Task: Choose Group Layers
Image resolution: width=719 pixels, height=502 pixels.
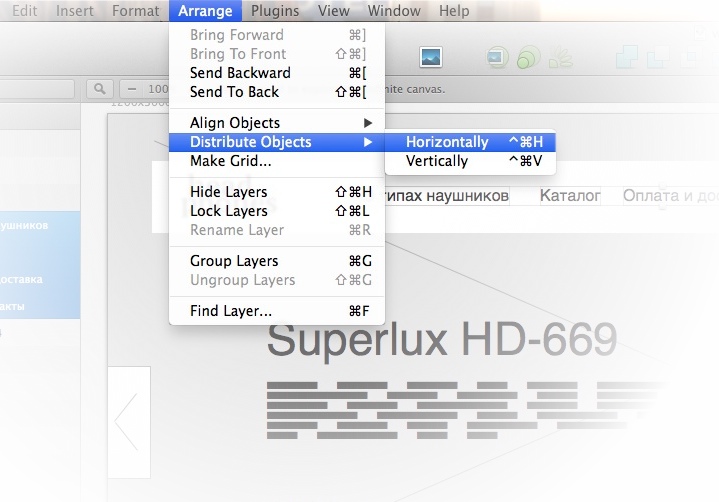Action: coord(277,261)
